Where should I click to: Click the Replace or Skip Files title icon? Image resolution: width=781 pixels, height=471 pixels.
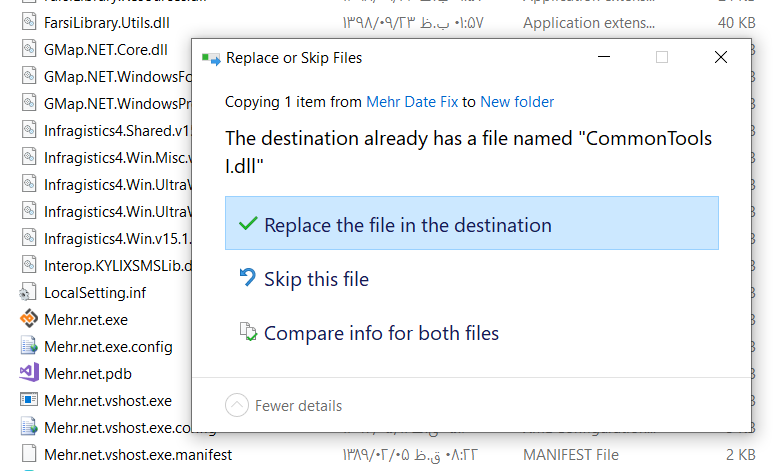pos(211,58)
